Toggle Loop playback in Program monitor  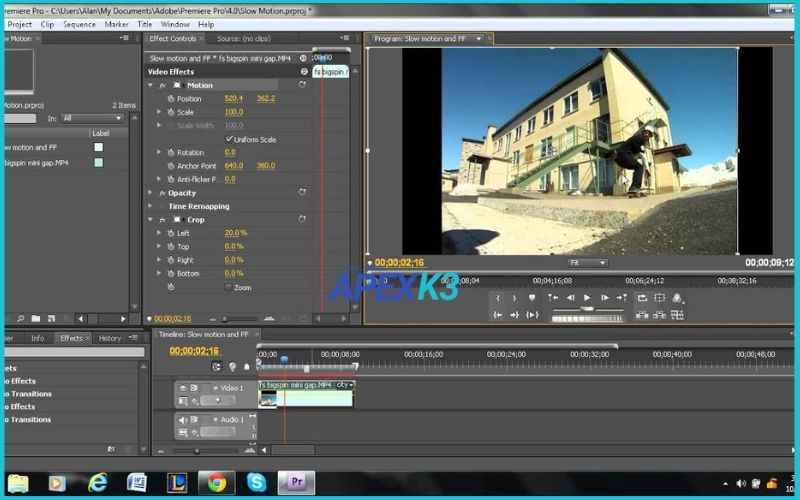click(642, 298)
